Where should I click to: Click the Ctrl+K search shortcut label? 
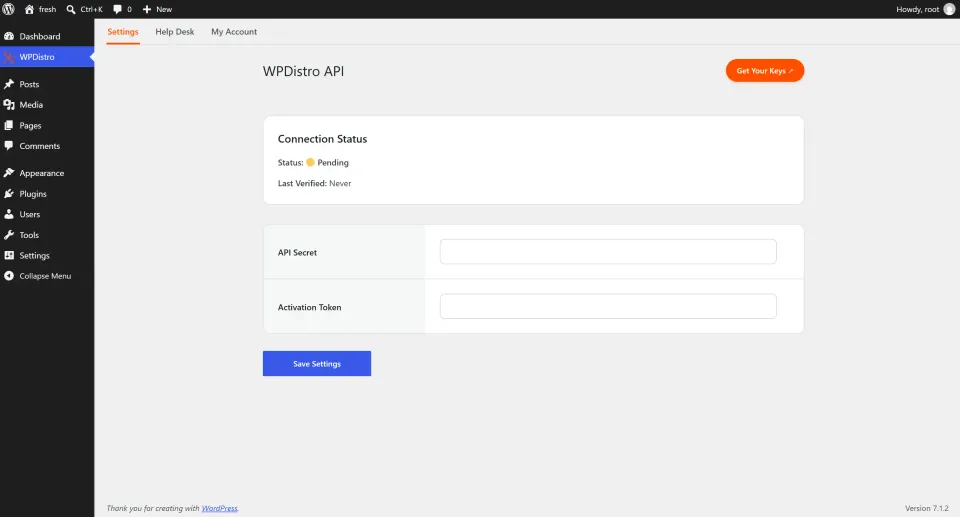pos(92,9)
